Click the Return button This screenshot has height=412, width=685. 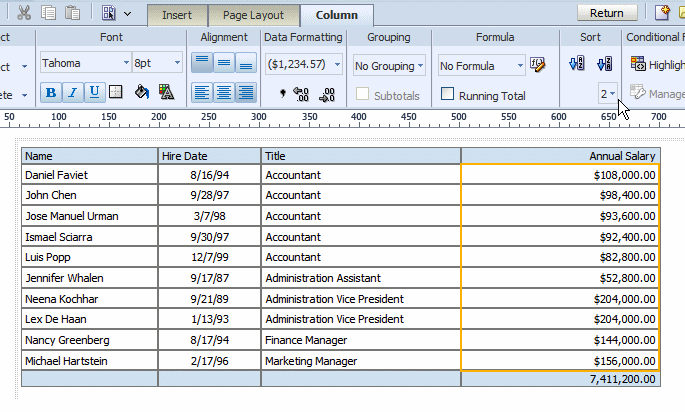click(607, 13)
